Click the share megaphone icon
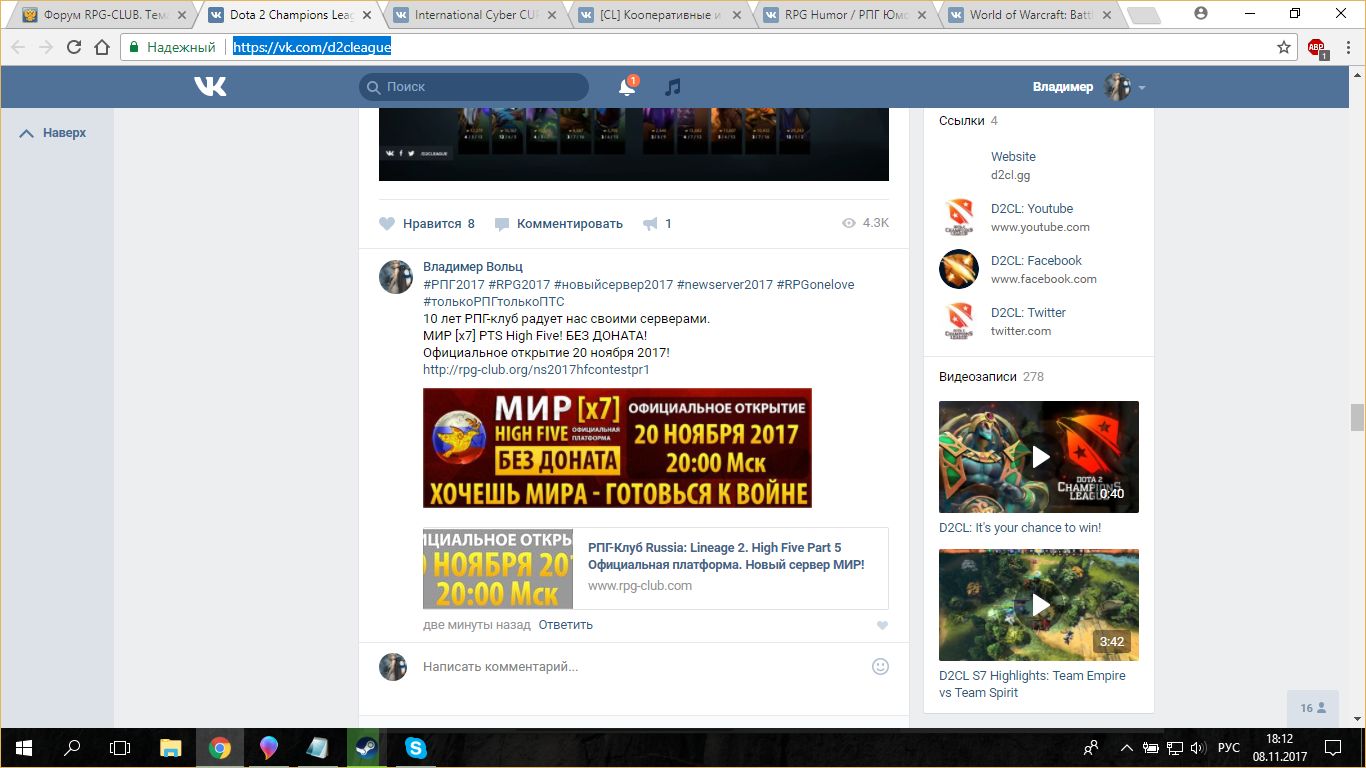Screen dimensions: 1366x768 651,224
